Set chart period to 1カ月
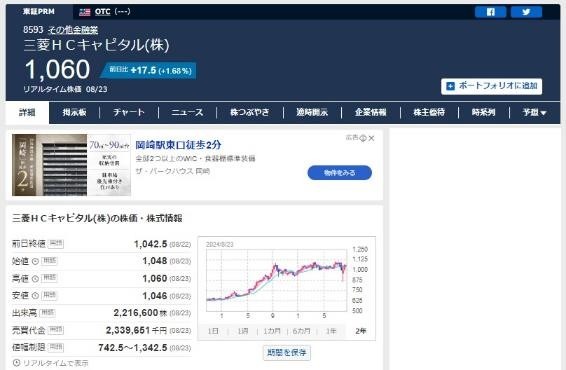 tap(272, 331)
